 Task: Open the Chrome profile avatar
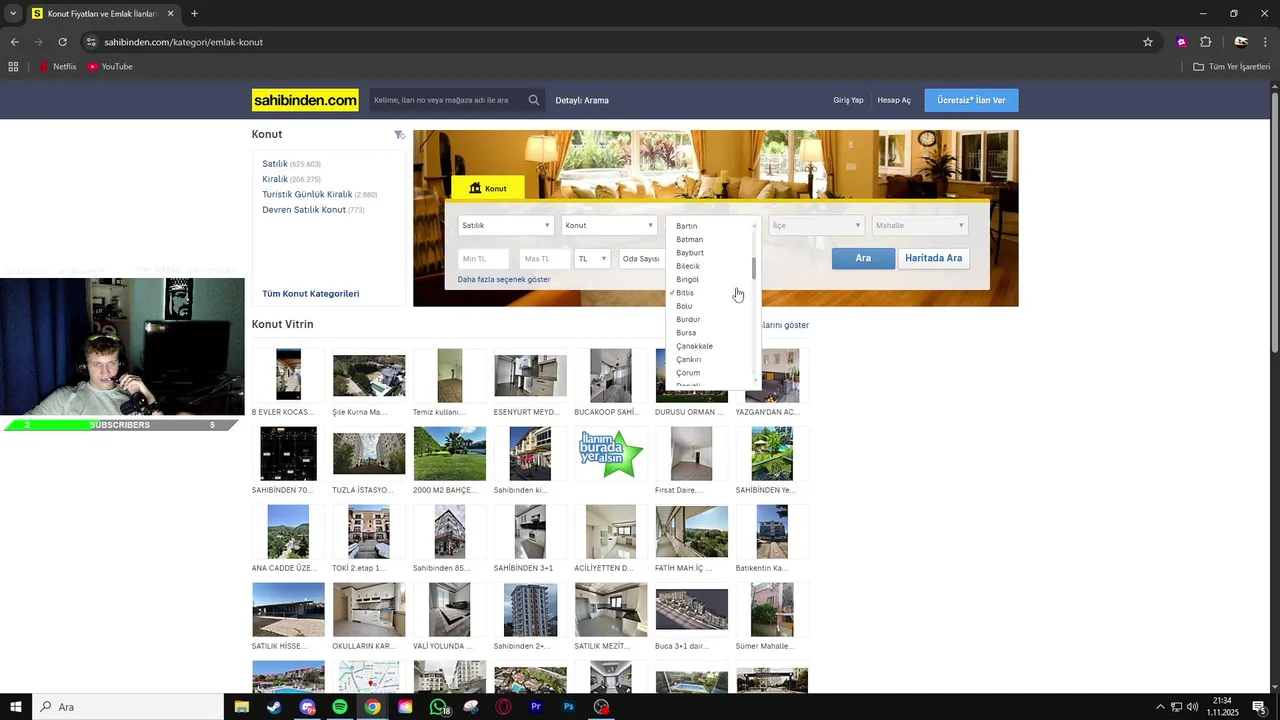(1241, 42)
